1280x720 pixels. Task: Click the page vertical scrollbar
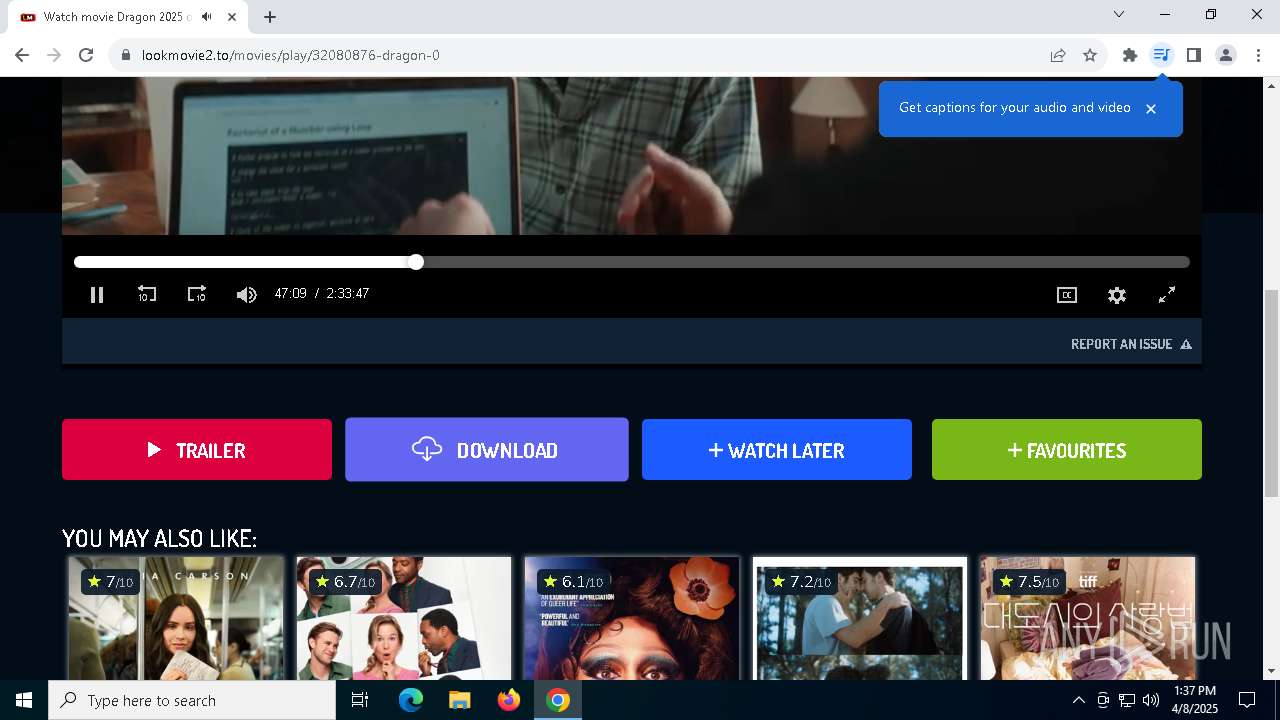coord(1272,395)
